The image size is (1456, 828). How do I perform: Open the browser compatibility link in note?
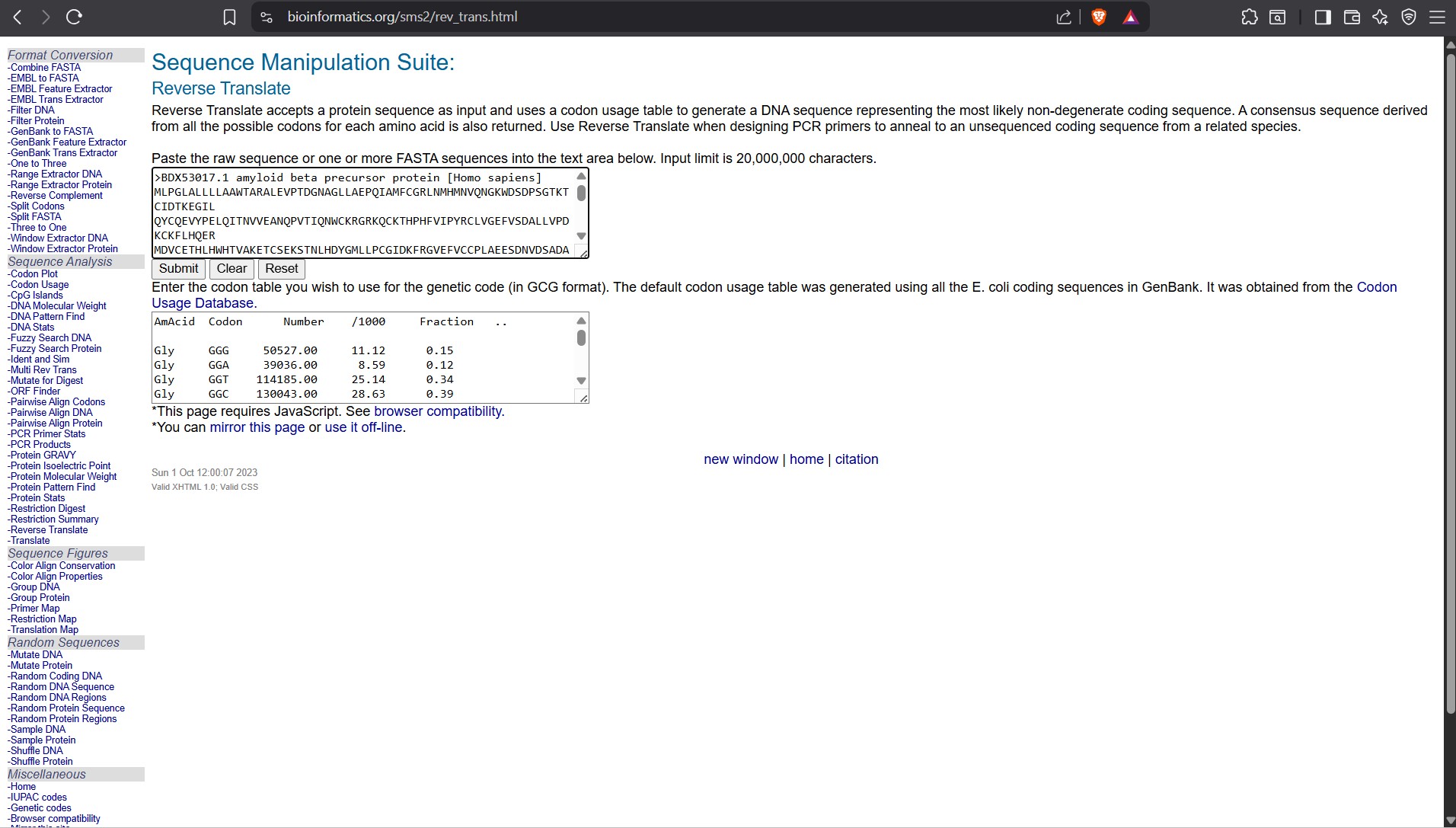[438, 411]
